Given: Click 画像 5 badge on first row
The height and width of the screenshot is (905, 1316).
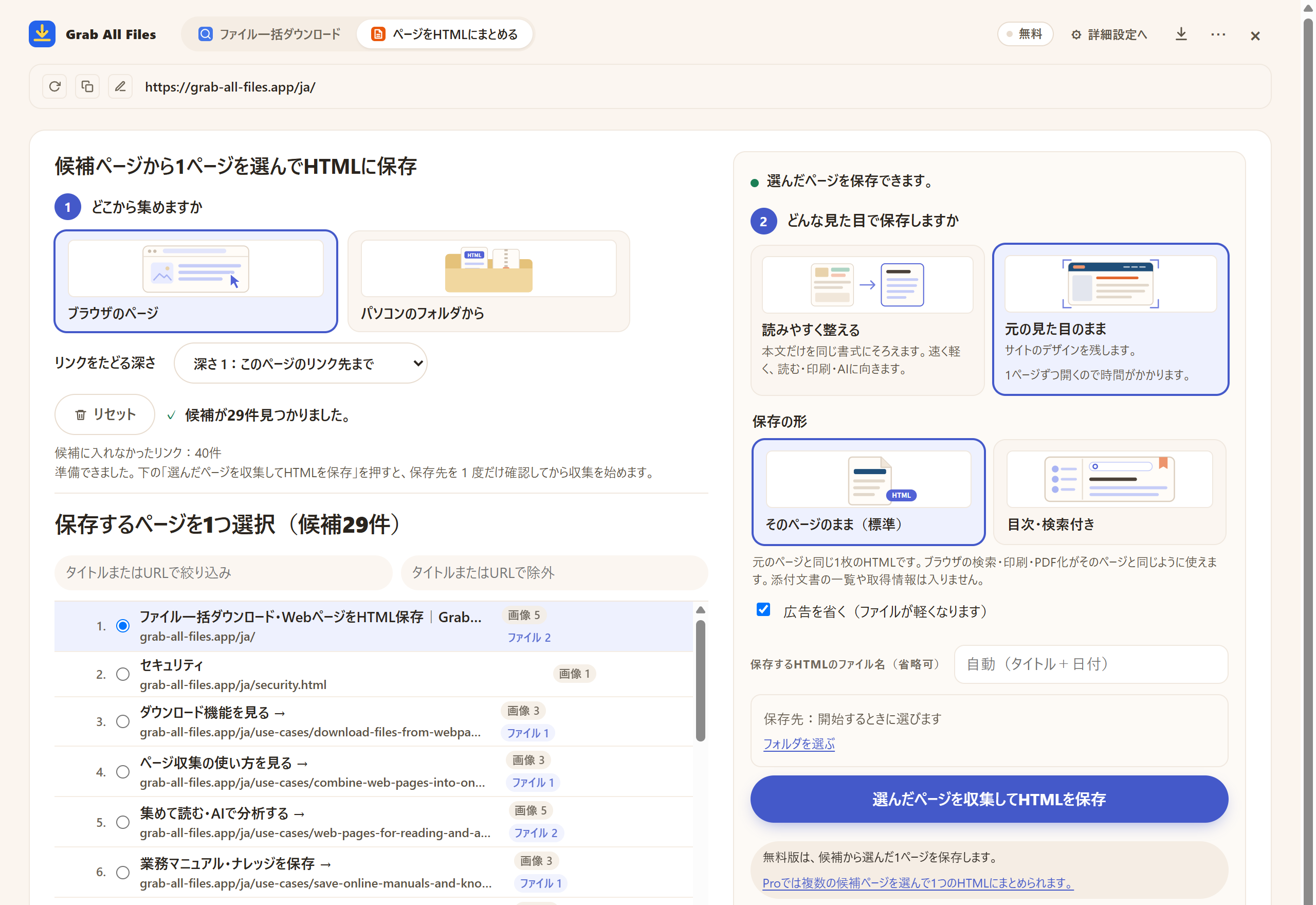Looking at the screenshot, I should (x=524, y=615).
